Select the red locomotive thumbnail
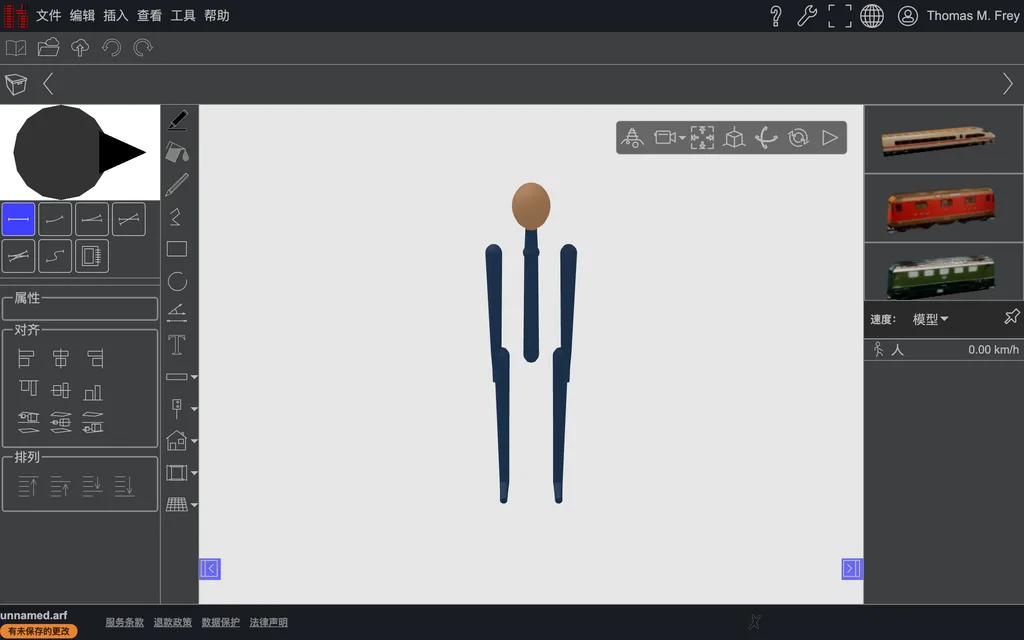The height and width of the screenshot is (640, 1024). pos(942,208)
